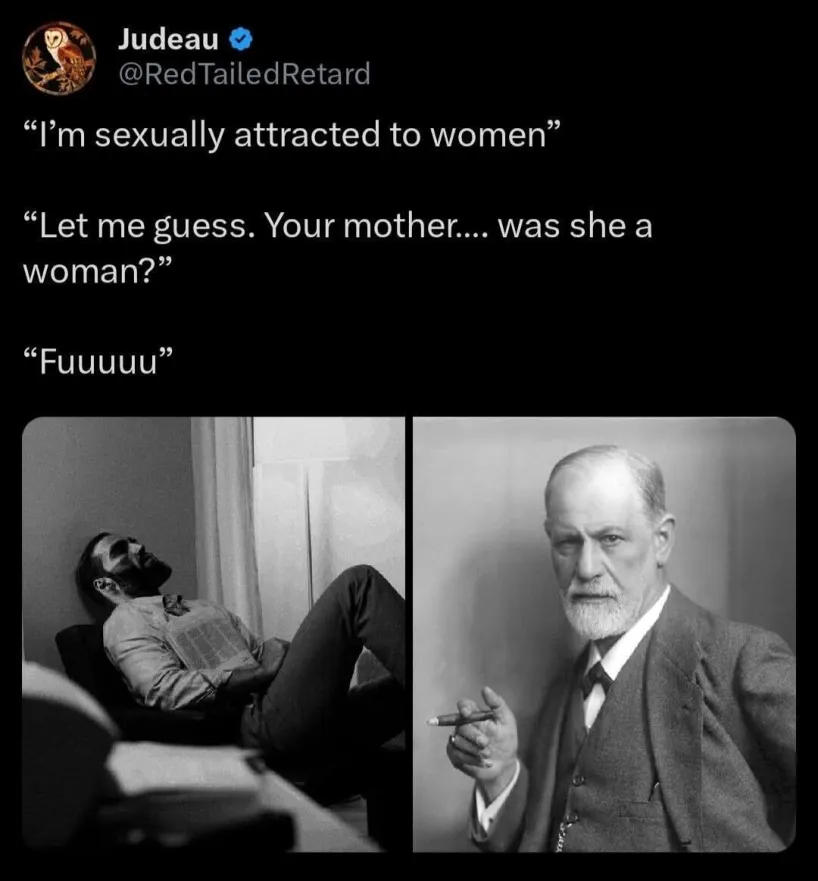Viewport: 818px width, 881px height.
Task: Click the @RedTailedRetard handle
Action: pos(244,74)
